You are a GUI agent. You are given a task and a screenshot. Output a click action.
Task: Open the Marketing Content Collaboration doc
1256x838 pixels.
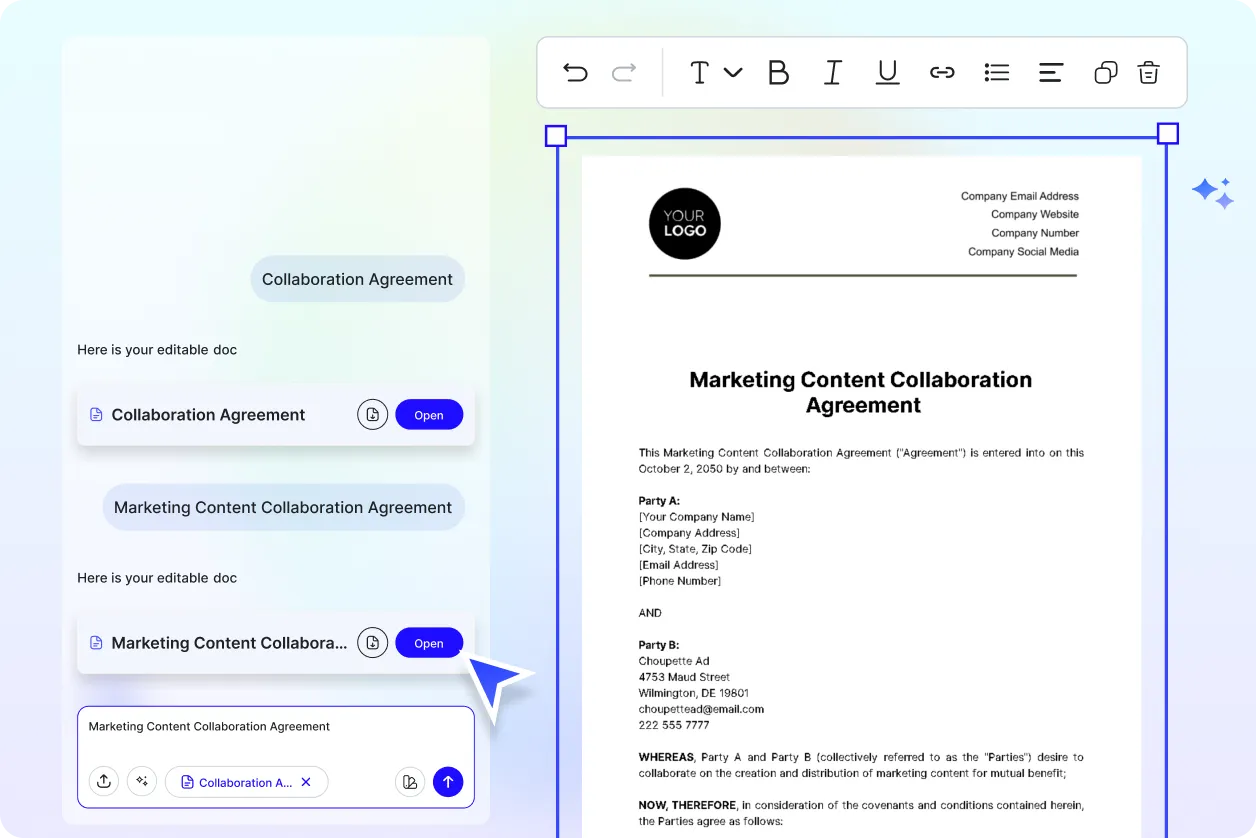[429, 643]
